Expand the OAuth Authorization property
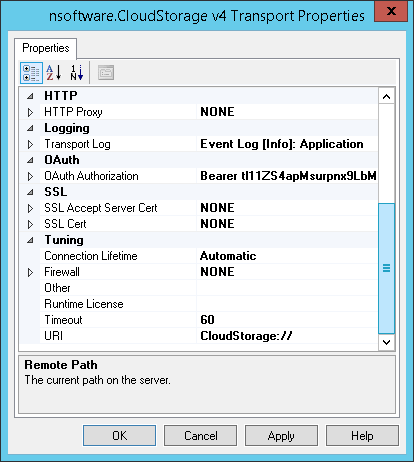The image size is (414, 462). [30, 176]
